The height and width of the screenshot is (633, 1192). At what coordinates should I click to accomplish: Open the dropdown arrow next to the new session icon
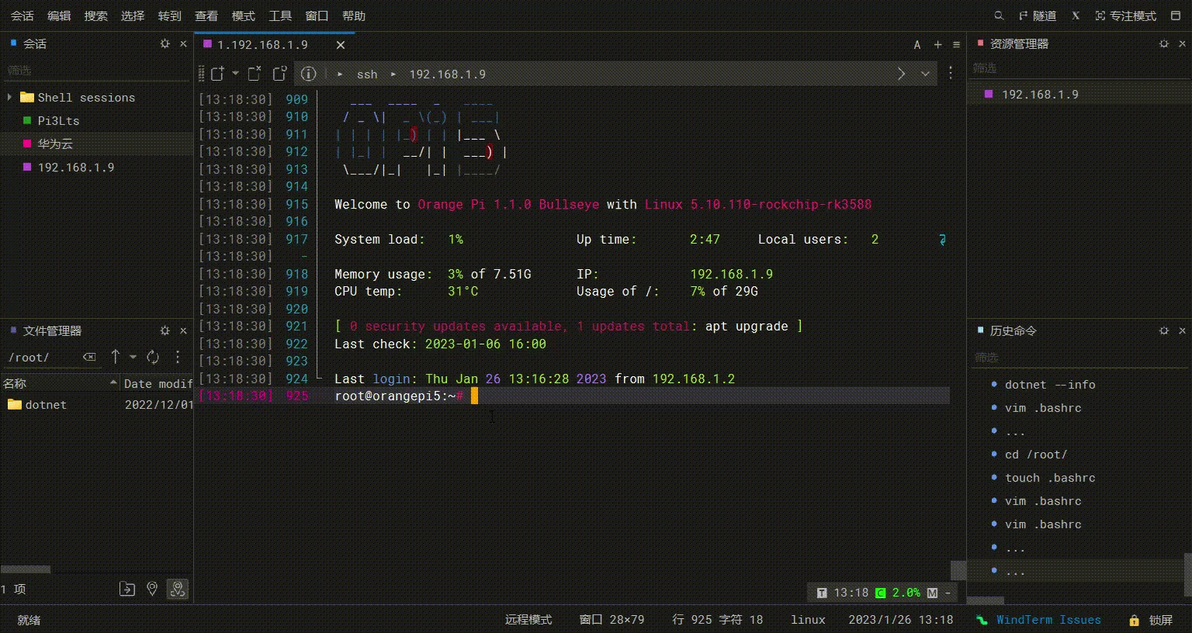click(235, 74)
